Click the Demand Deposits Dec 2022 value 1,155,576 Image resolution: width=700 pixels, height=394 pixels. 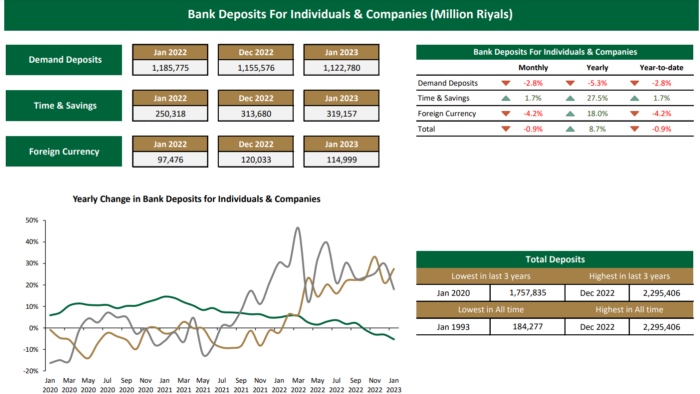pyautogui.click(x=256, y=68)
